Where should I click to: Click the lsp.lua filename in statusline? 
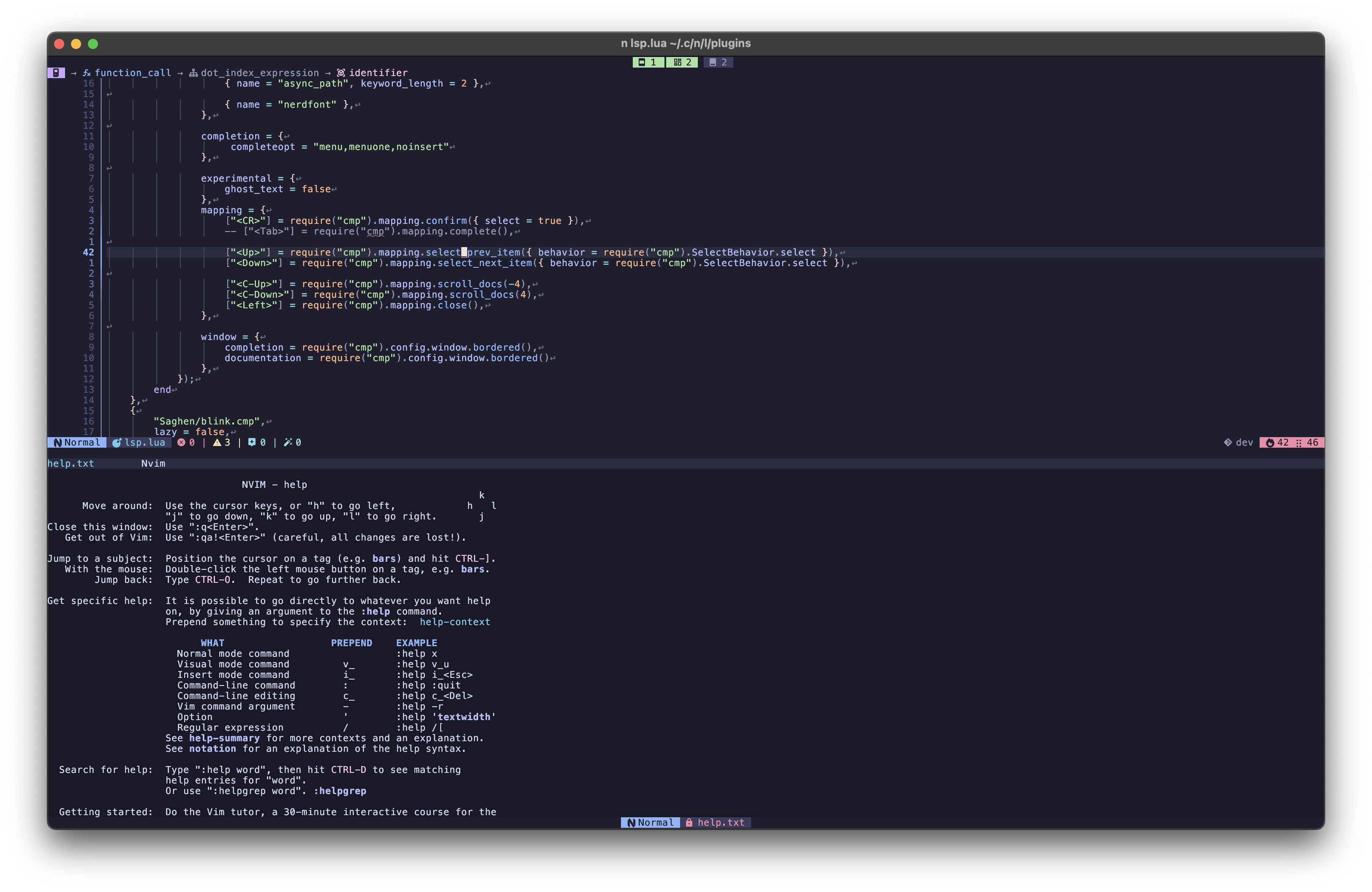point(145,443)
